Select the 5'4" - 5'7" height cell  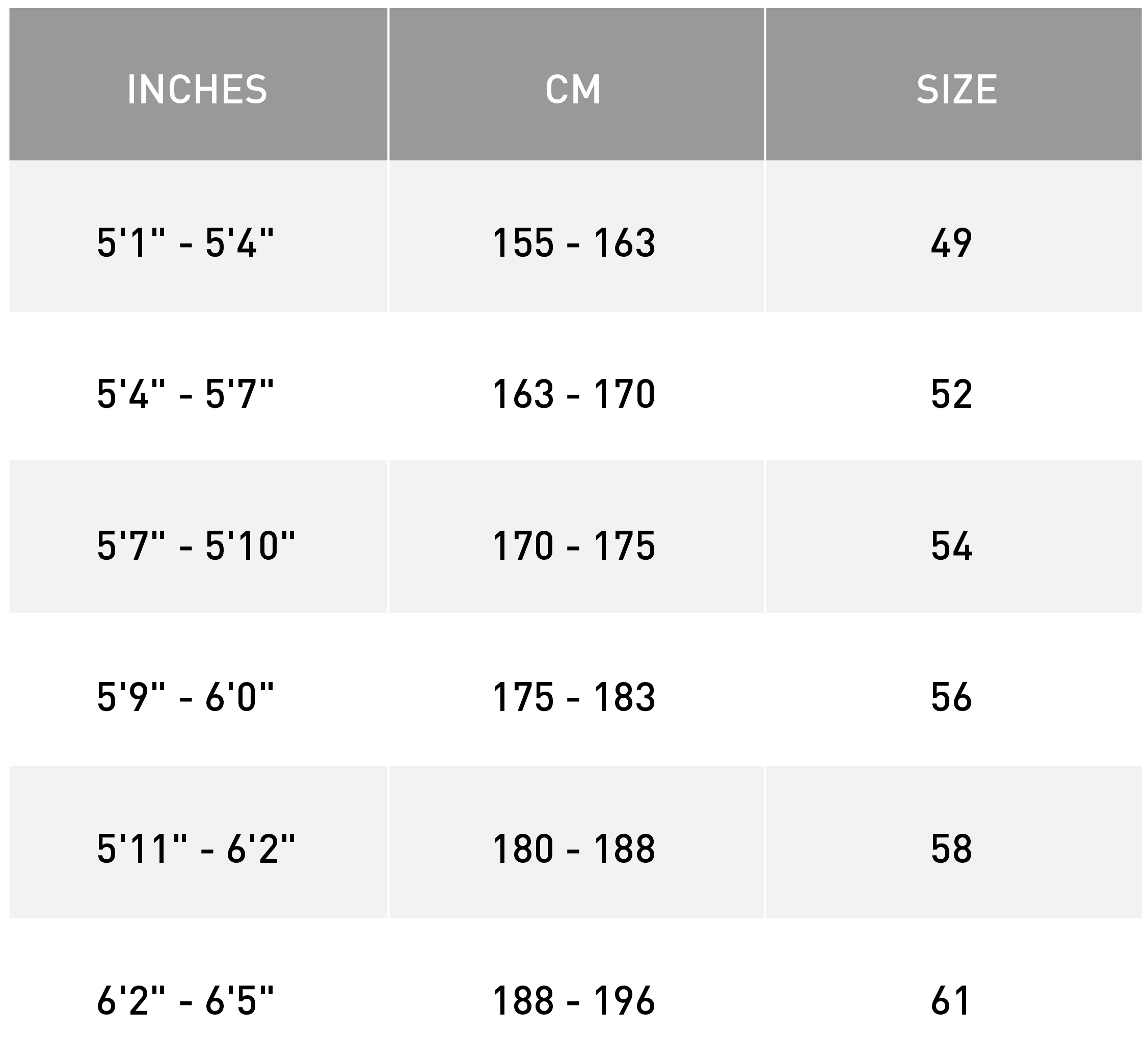click(x=198, y=387)
